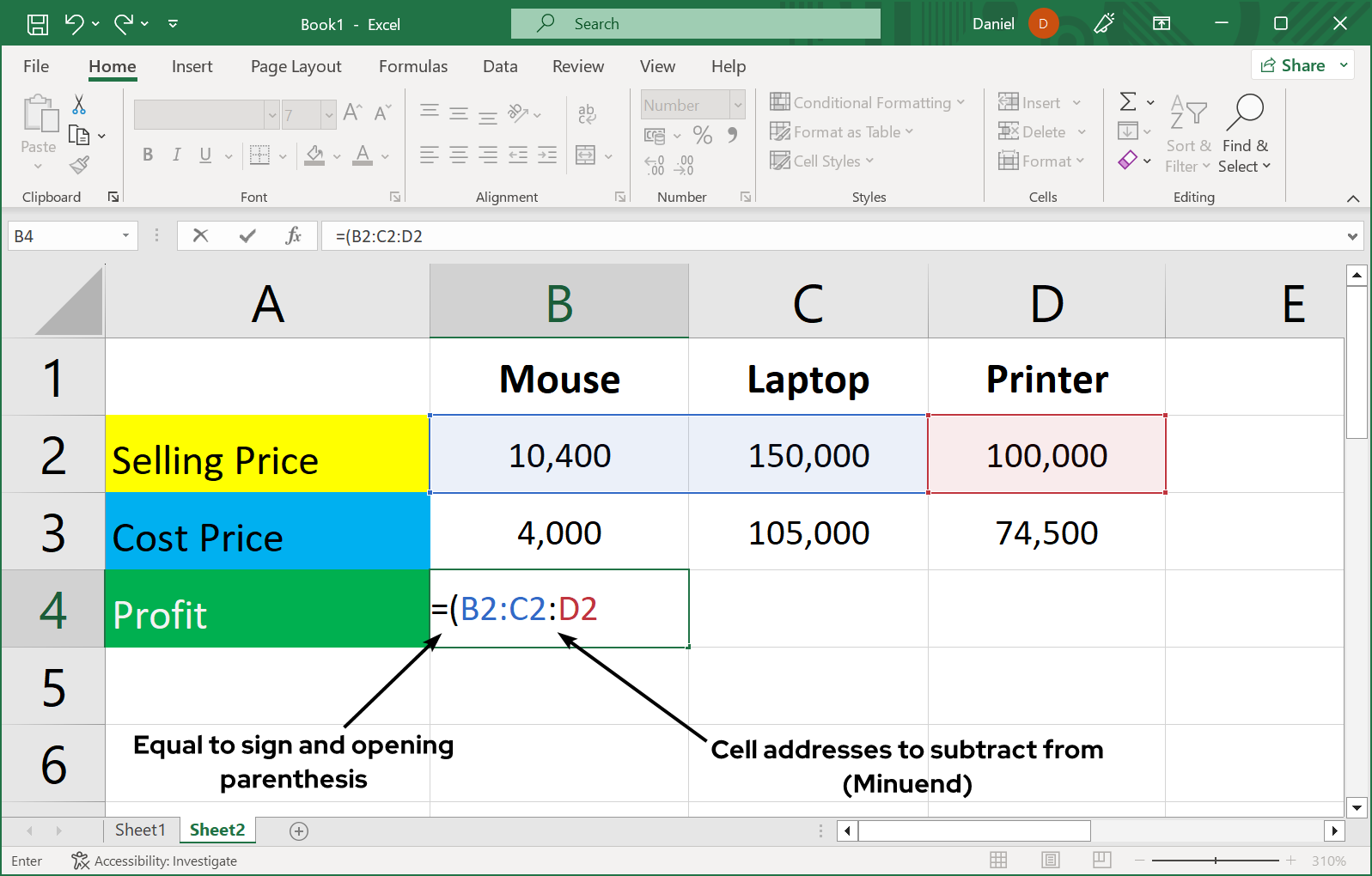Toggle Center alignment

coord(459,155)
